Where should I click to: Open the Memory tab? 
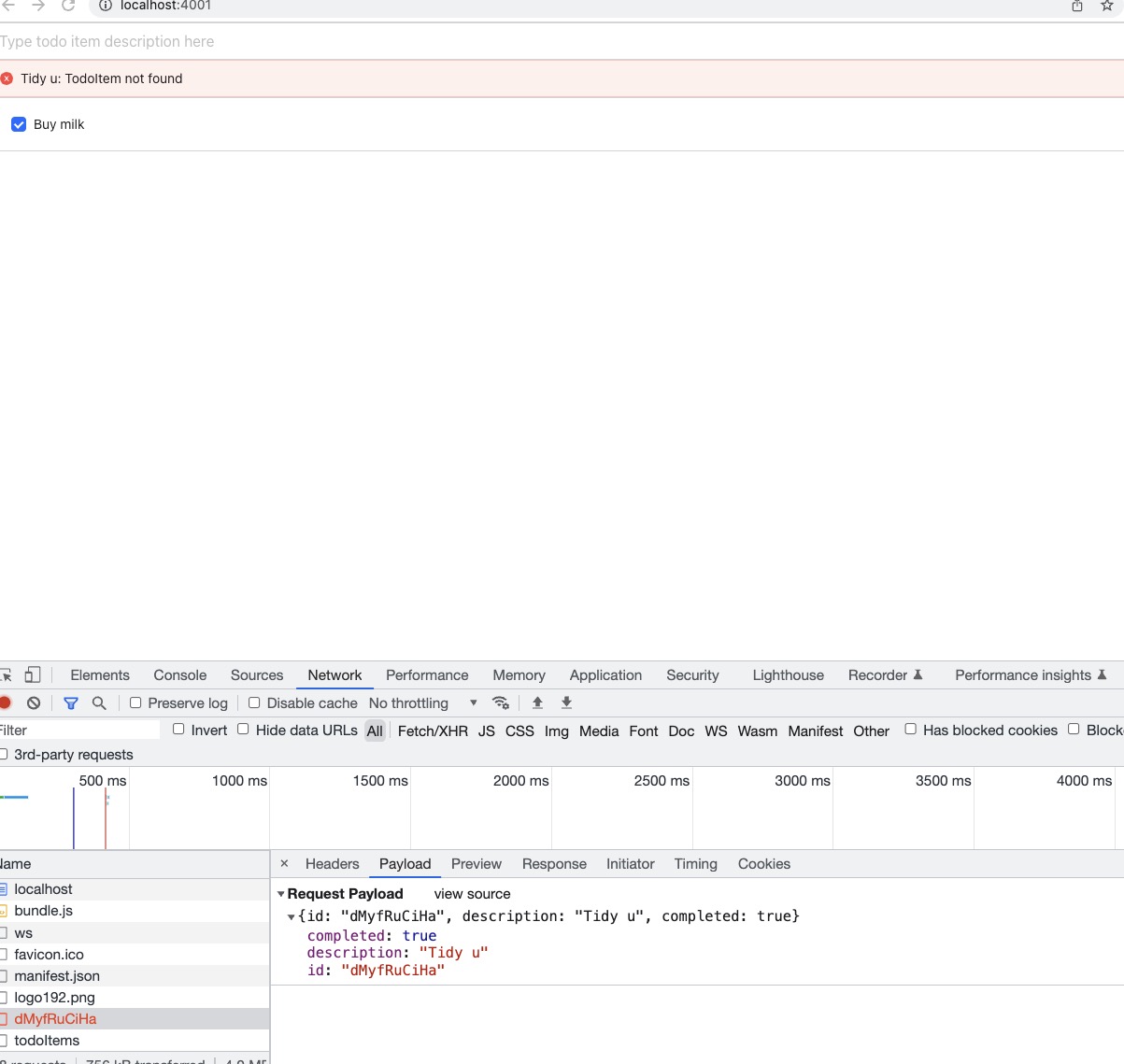(519, 674)
